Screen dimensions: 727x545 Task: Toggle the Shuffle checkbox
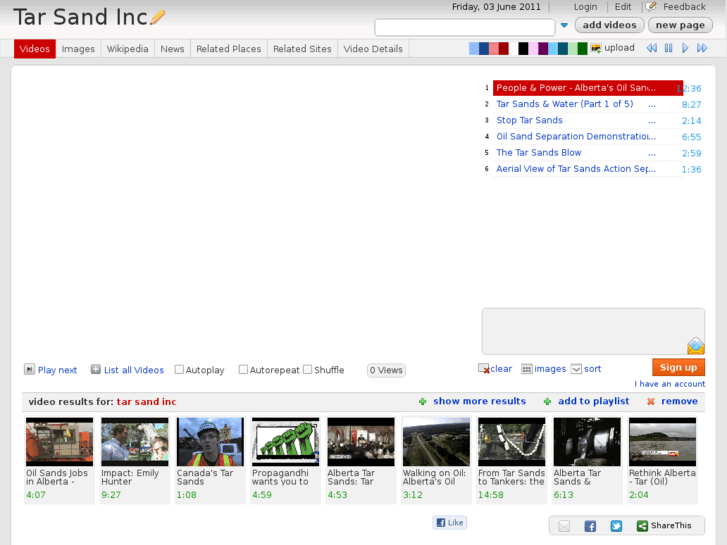point(307,370)
